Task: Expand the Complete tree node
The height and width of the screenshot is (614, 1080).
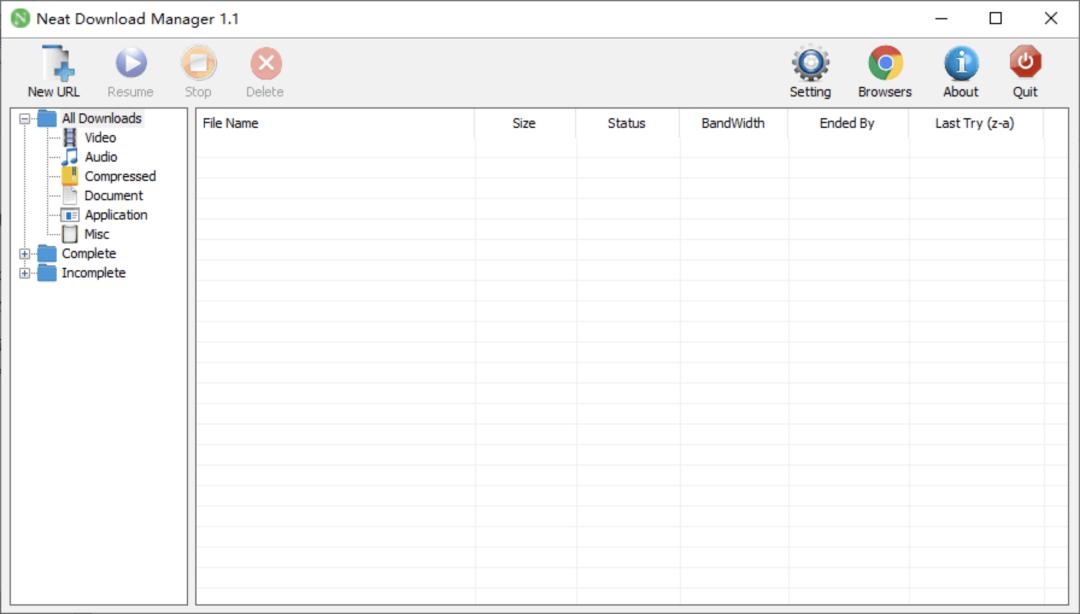Action: click(25, 254)
